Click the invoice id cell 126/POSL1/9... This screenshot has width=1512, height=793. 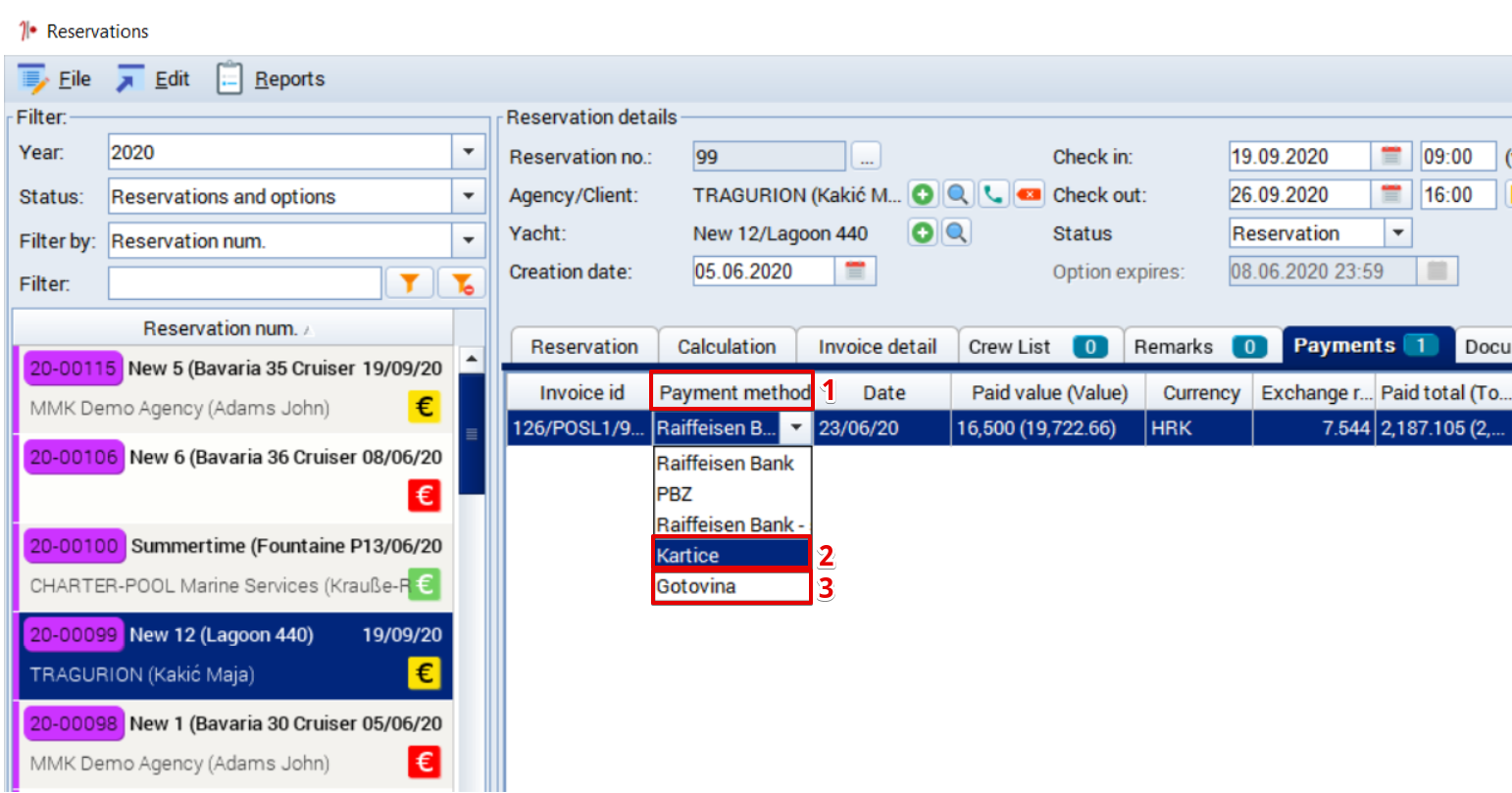[579, 428]
